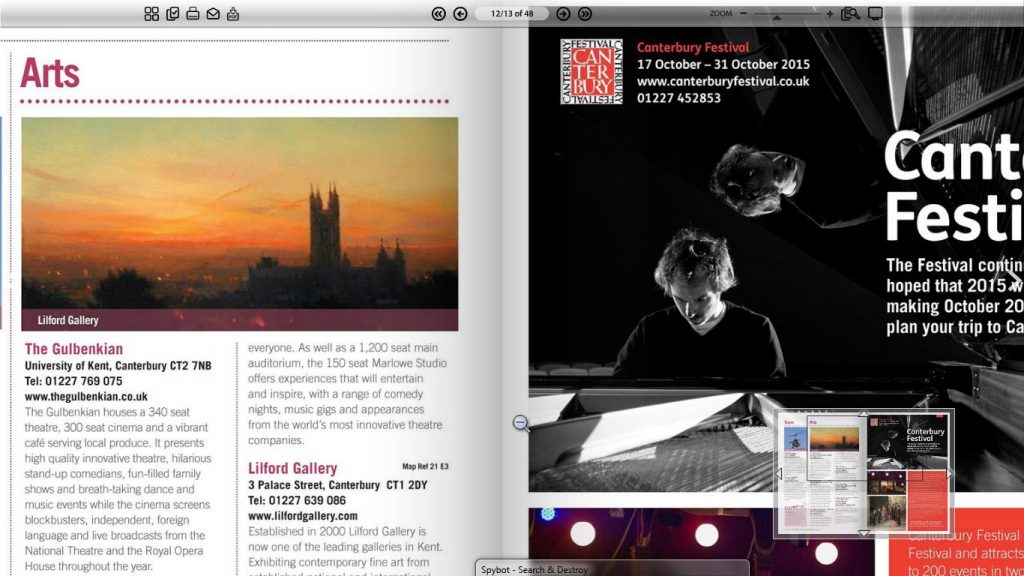Screen dimensions: 1024x576
Task: Download the publication as PDF
Action: coord(233,14)
